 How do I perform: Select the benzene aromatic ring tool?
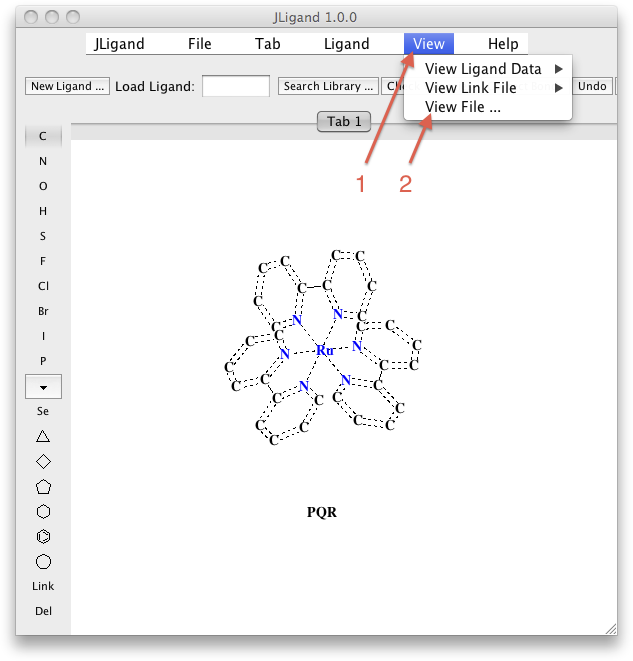click(x=43, y=537)
